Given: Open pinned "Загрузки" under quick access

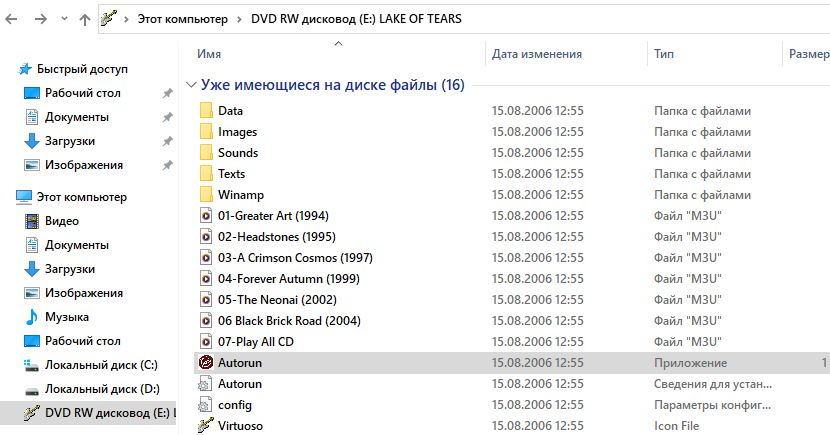Looking at the screenshot, I should tap(70, 141).
